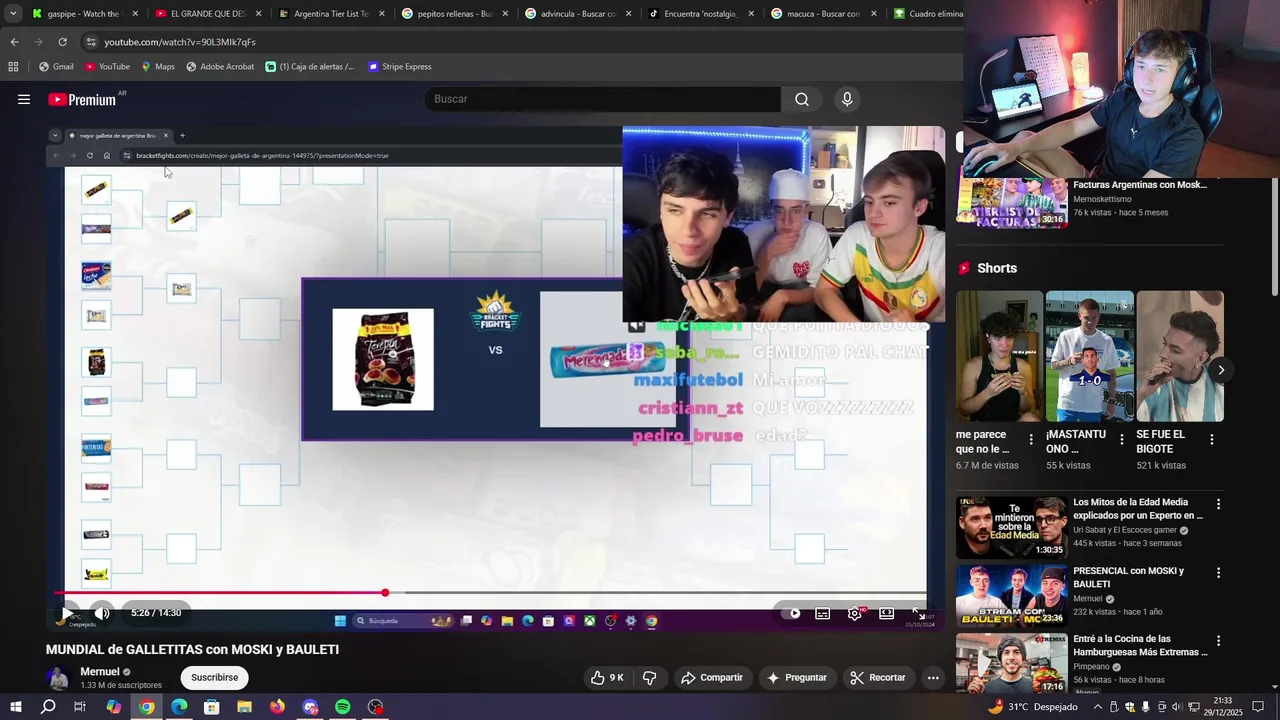Click inside the Buscar search field
The height and width of the screenshot is (720, 1280).
pos(603,99)
